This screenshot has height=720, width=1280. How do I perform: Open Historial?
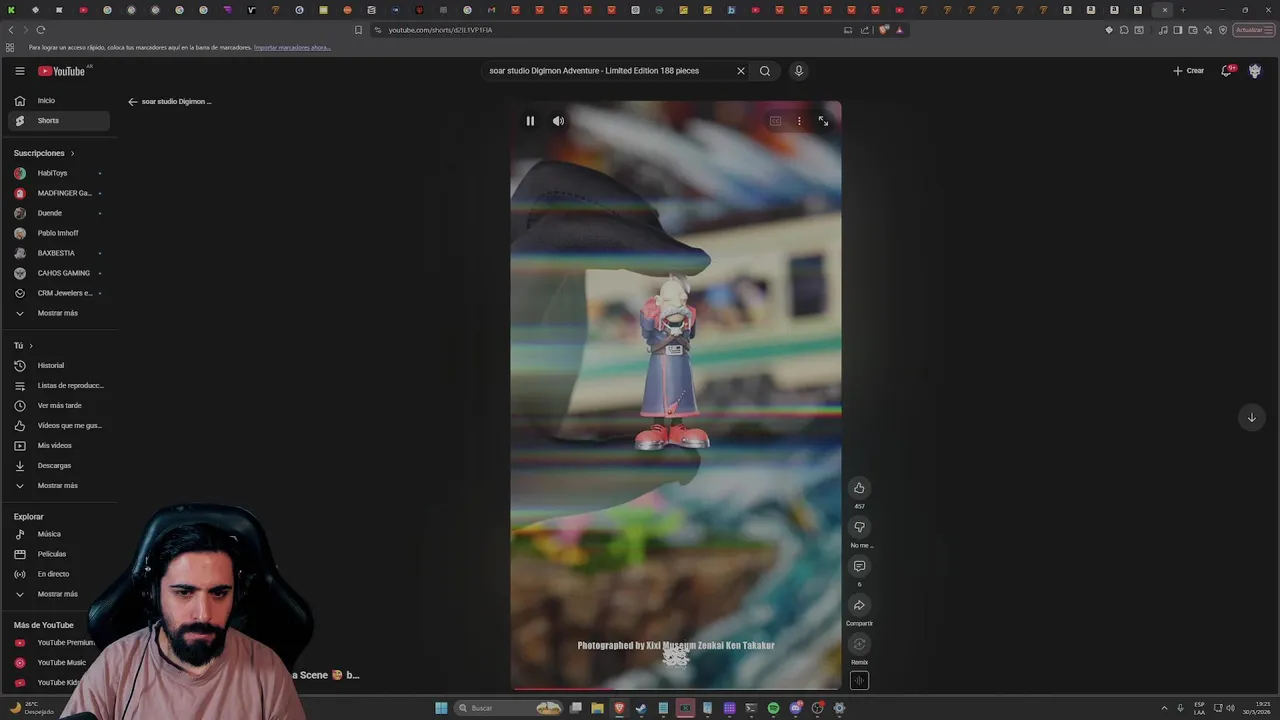tap(59, 366)
